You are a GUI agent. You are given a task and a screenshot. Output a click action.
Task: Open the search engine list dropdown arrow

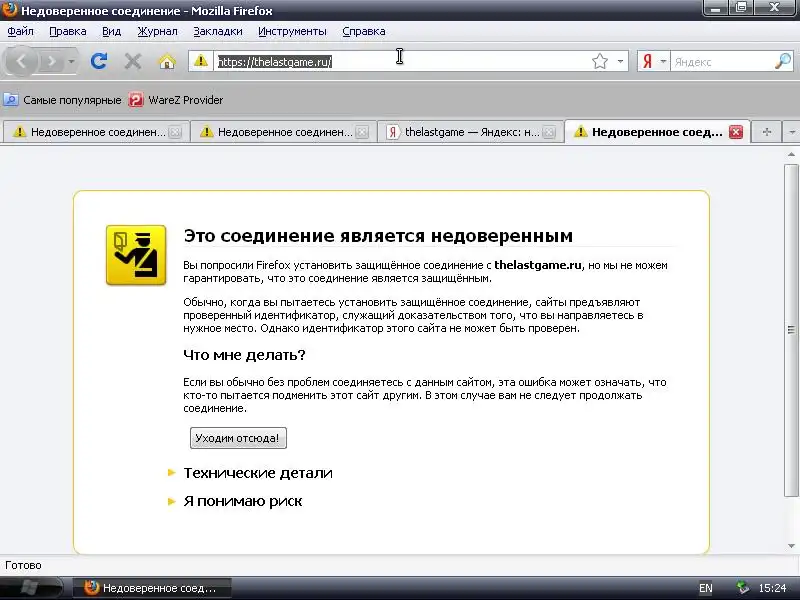pos(663,62)
